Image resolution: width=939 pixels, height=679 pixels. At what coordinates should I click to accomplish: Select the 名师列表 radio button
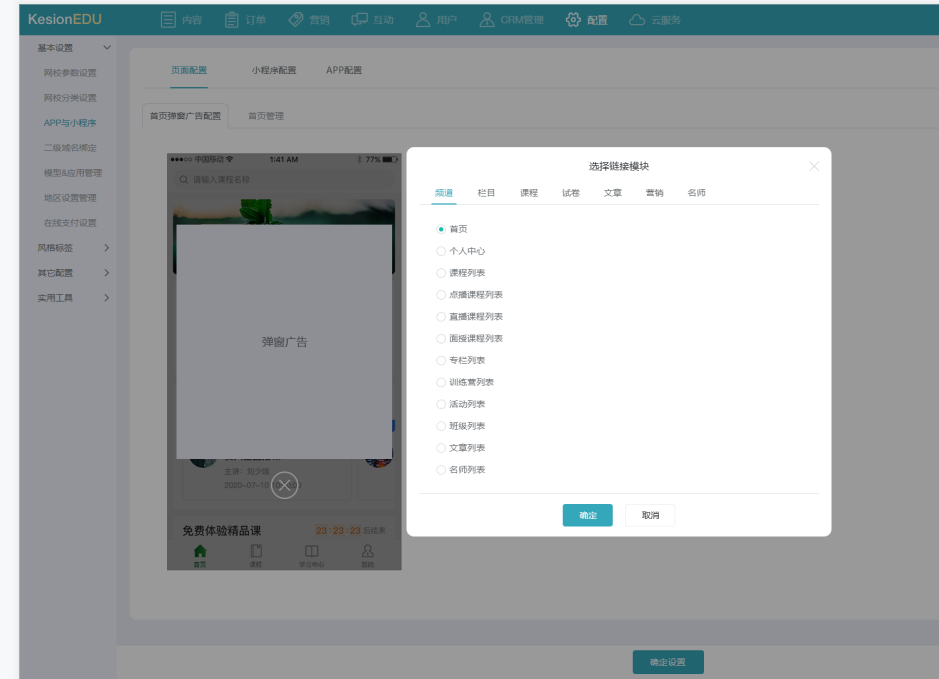pyautogui.click(x=441, y=470)
